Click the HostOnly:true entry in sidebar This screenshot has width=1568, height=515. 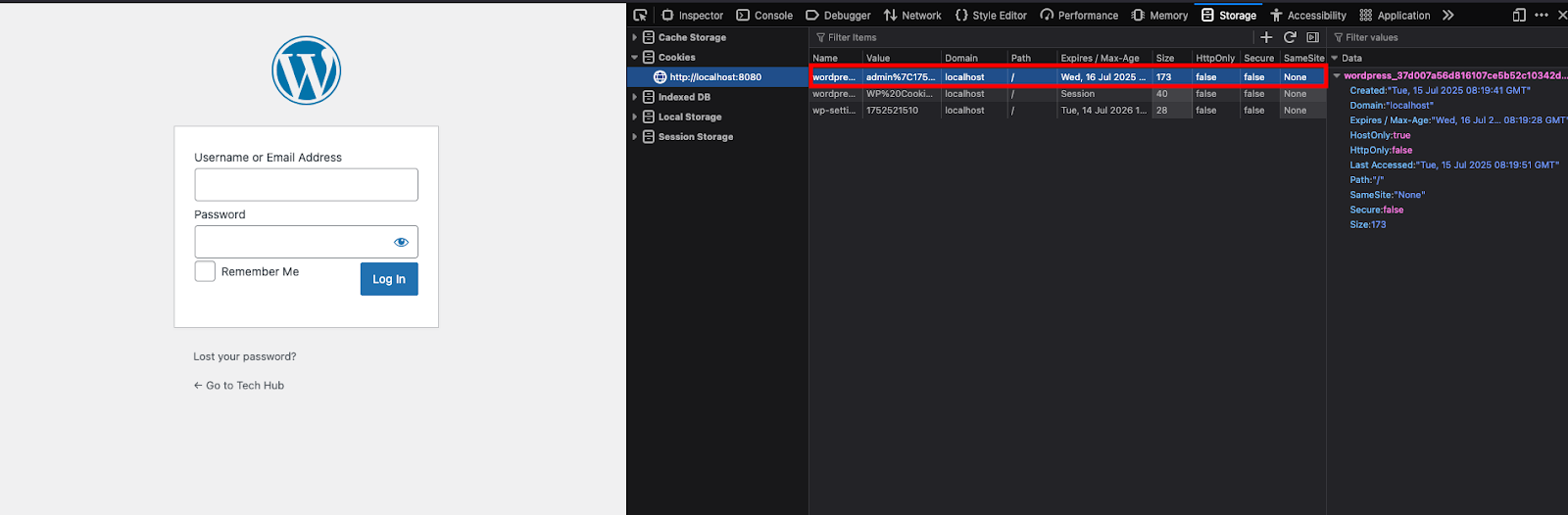pyautogui.click(x=1380, y=135)
